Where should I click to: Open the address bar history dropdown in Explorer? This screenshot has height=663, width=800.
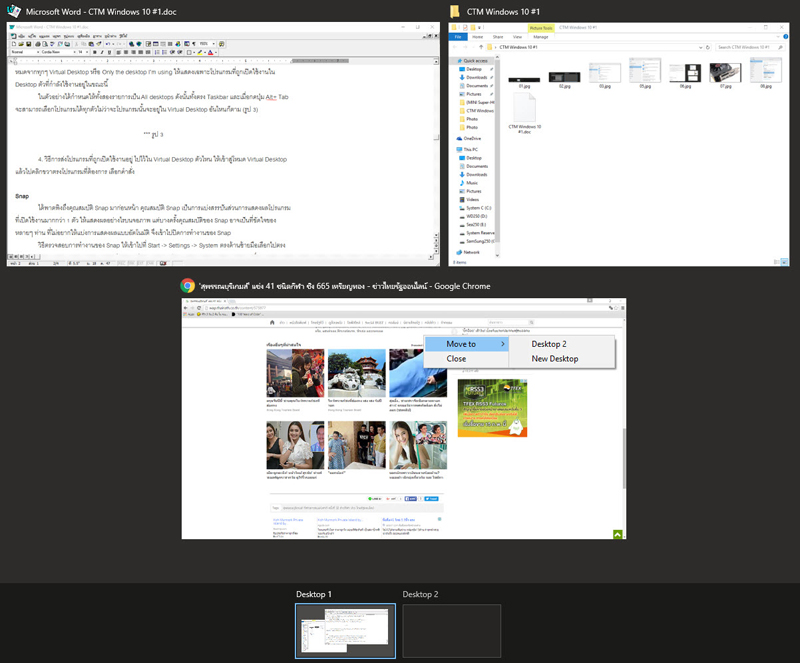click(701, 47)
